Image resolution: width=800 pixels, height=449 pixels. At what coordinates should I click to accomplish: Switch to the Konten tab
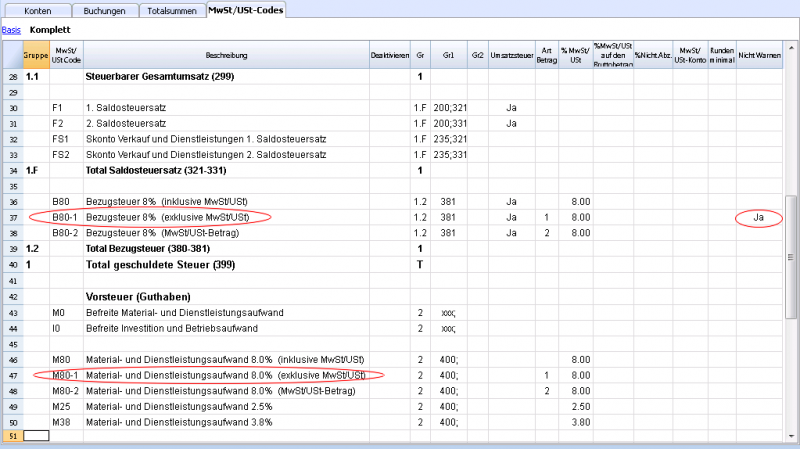(38, 11)
